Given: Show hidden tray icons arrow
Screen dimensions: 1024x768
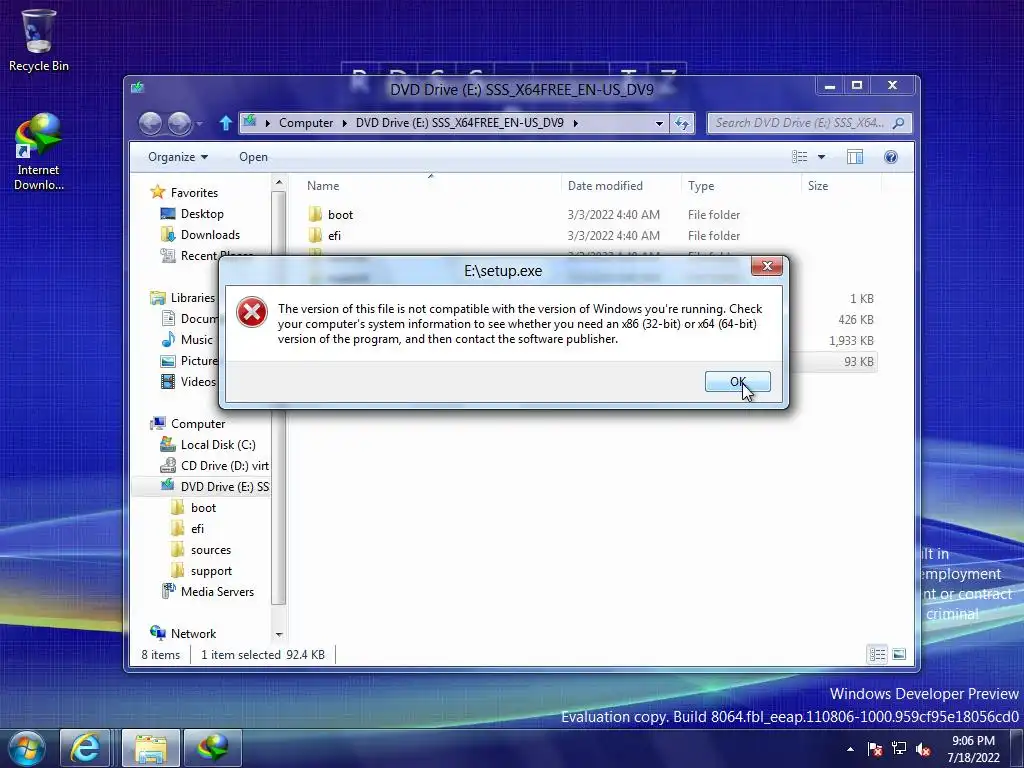Looking at the screenshot, I should (x=850, y=749).
